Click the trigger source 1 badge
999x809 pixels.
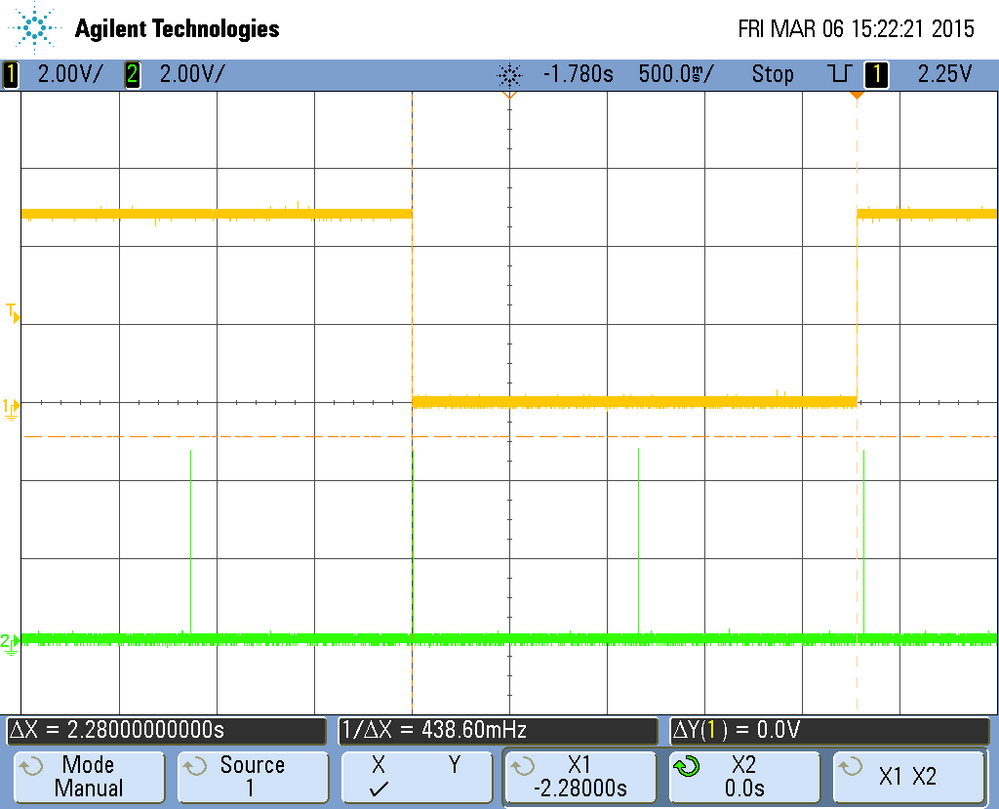[876, 75]
